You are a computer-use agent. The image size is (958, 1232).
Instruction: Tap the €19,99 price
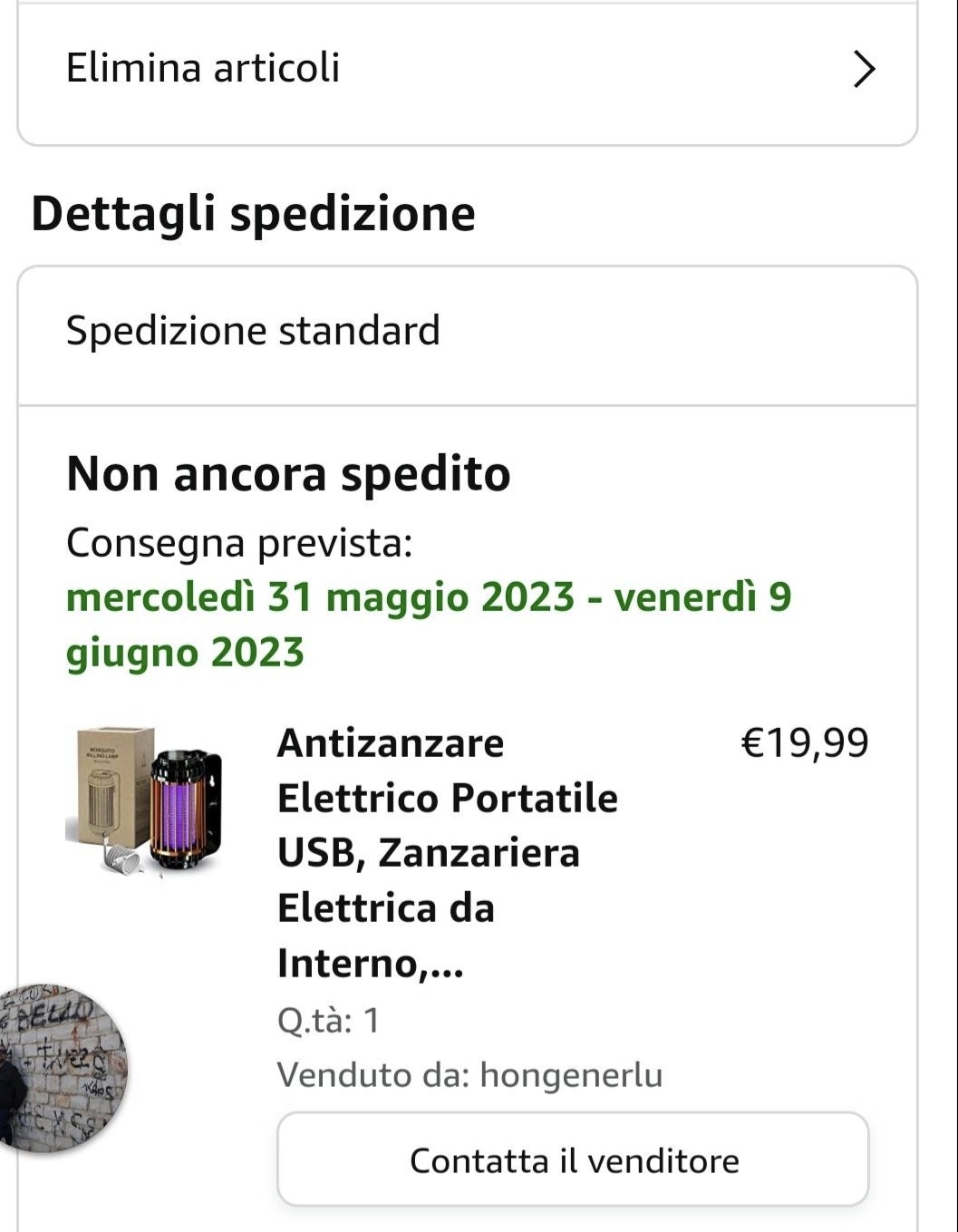805,743
